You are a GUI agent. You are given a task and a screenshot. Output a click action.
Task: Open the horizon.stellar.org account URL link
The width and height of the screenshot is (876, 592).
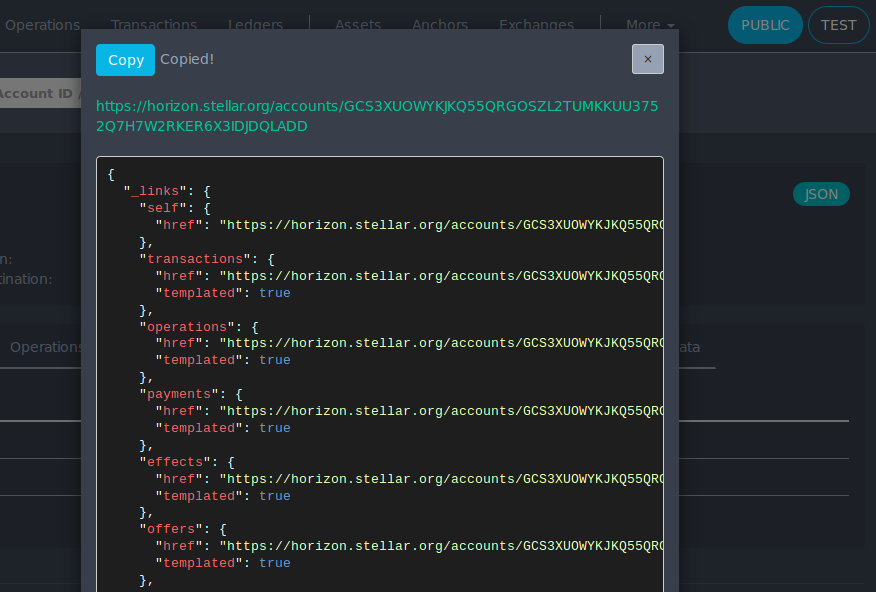pyautogui.click(x=377, y=116)
